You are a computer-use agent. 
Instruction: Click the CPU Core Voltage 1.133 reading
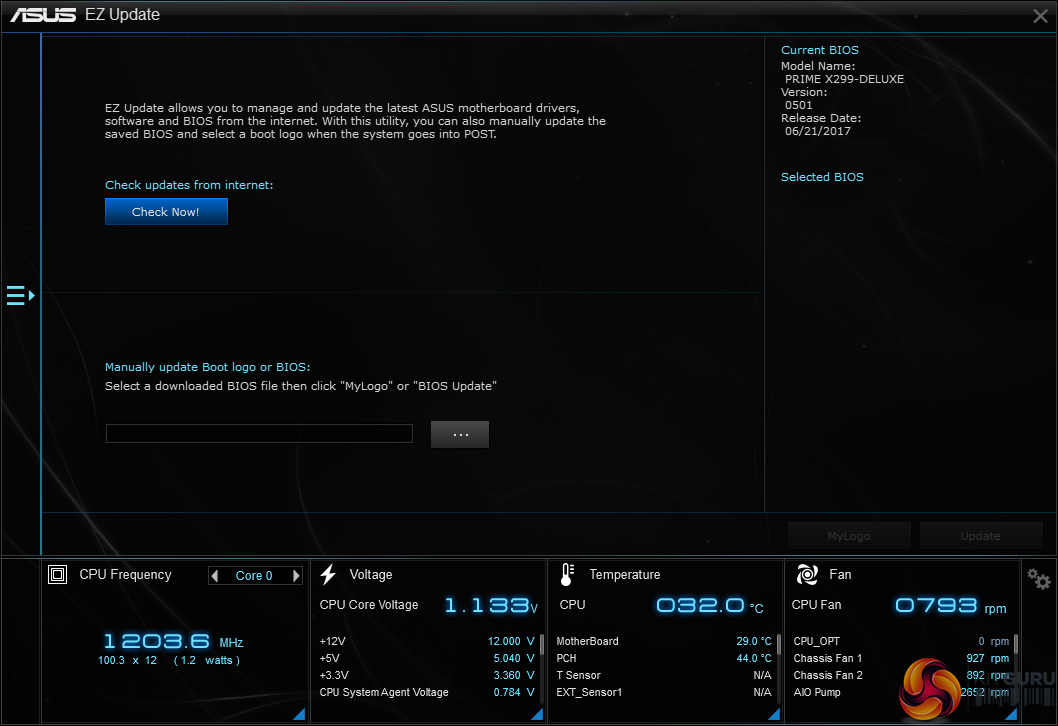point(490,605)
